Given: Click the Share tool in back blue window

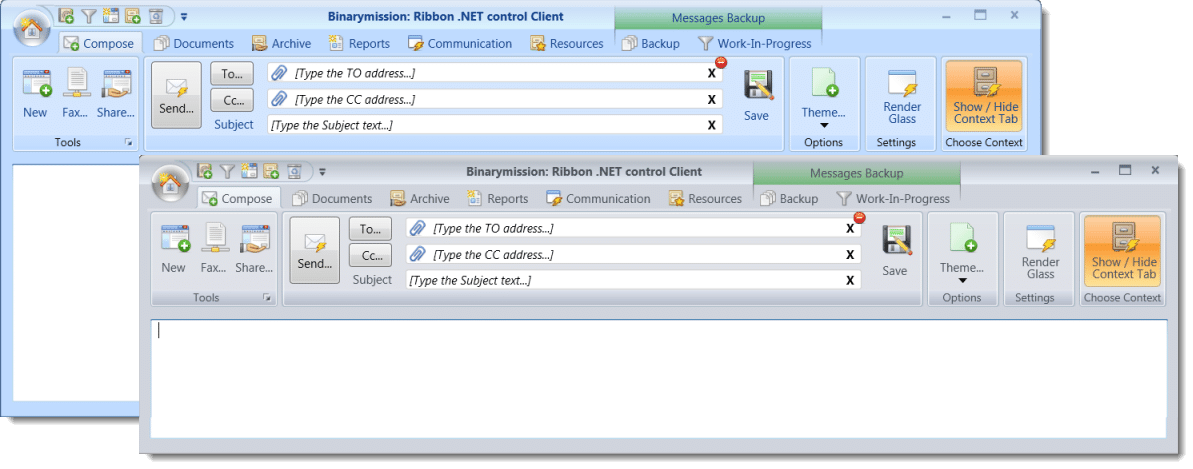Looking at the screenshot, I should (116, 93).
